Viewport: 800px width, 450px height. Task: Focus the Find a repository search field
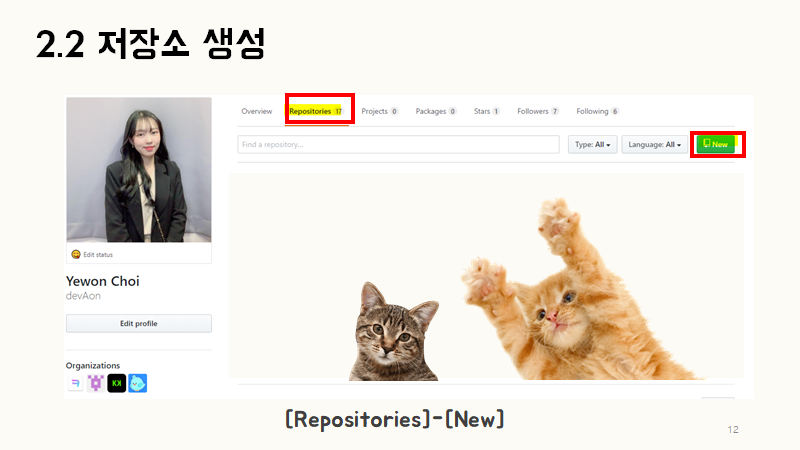[398, 144]
